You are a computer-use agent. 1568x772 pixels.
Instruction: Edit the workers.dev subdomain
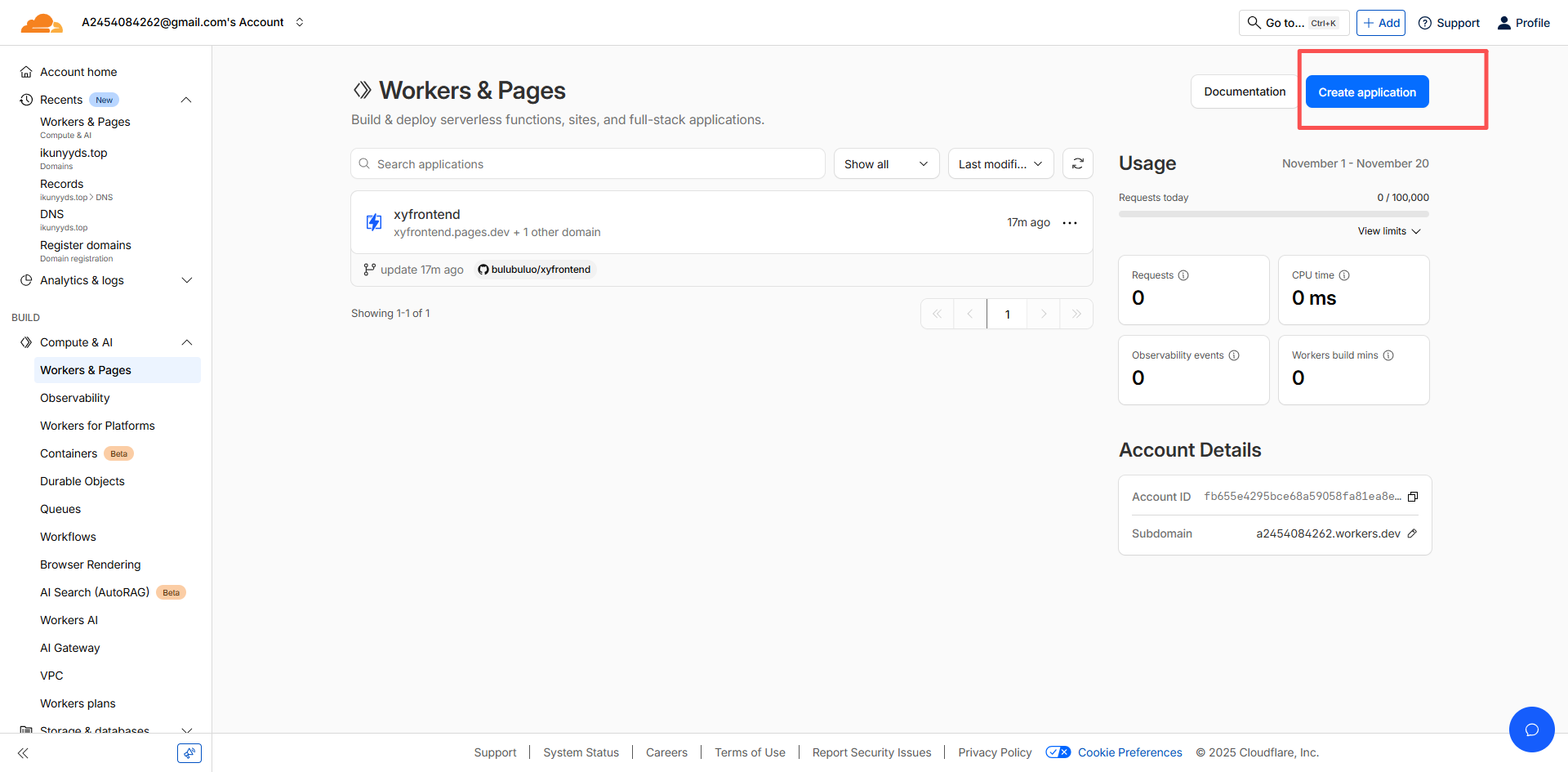pyautogui.click(x=1412, y=533)
